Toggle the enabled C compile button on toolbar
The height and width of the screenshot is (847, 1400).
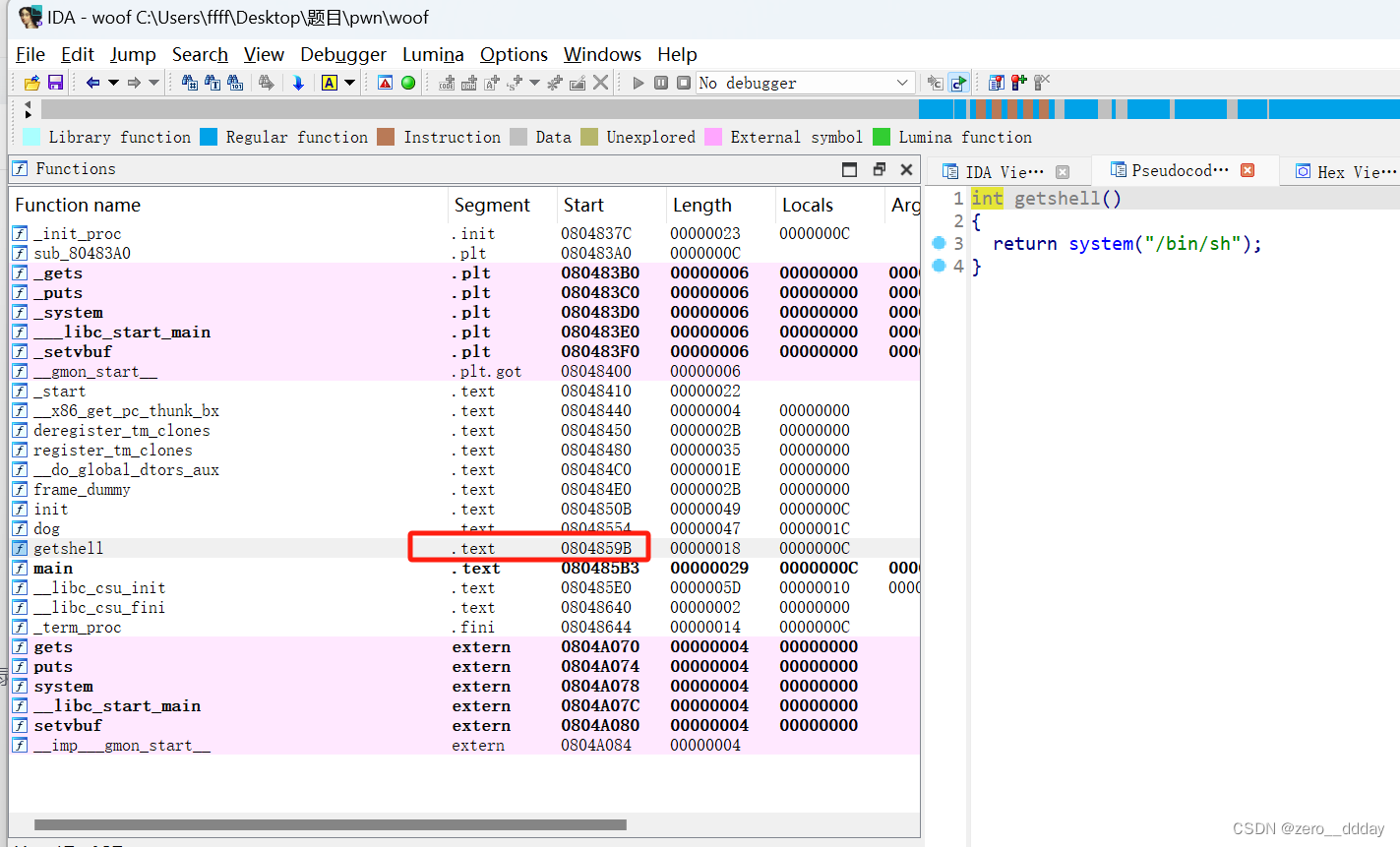click(x=958, y=83)
